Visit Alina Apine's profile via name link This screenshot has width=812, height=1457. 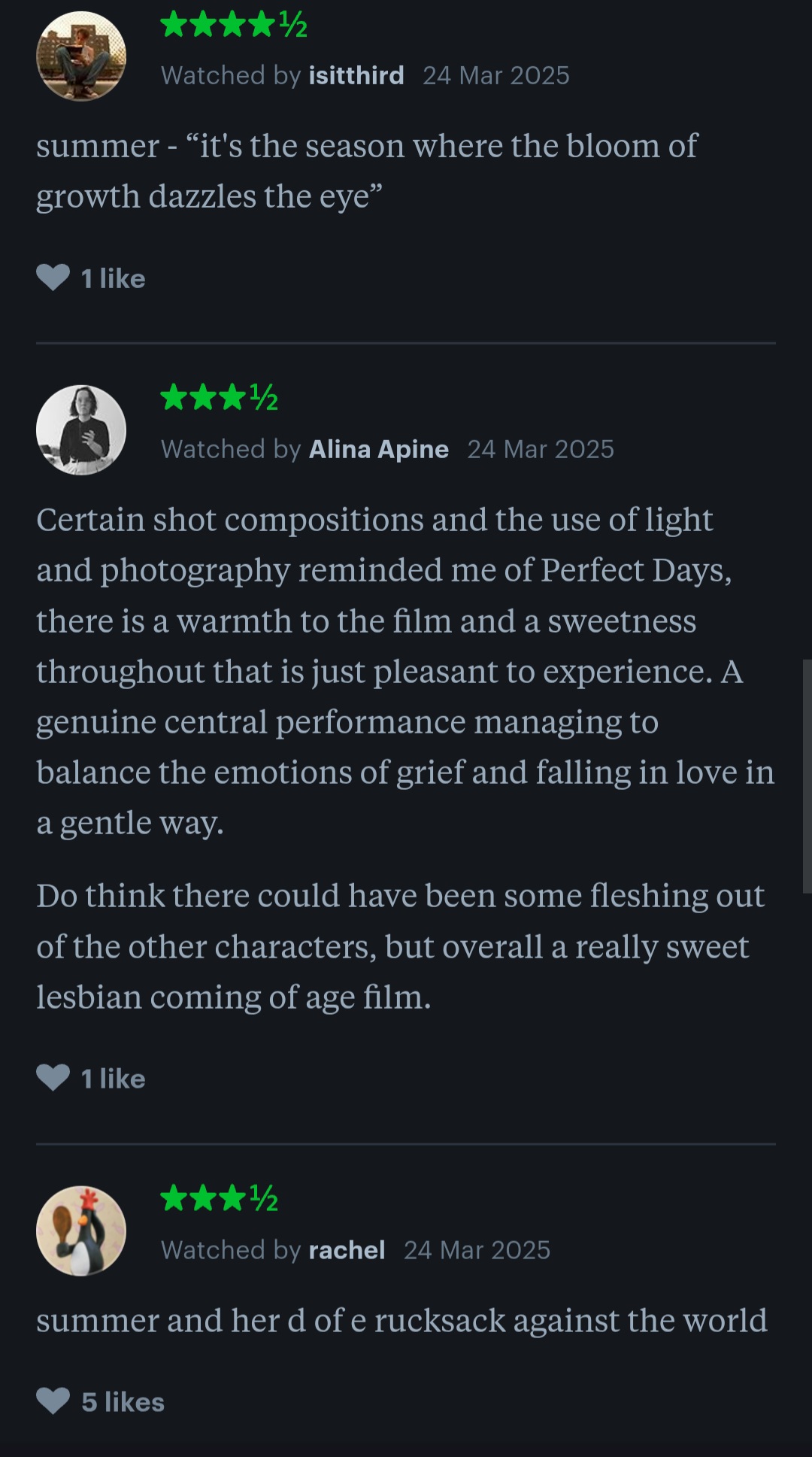[x=379, y=449]
